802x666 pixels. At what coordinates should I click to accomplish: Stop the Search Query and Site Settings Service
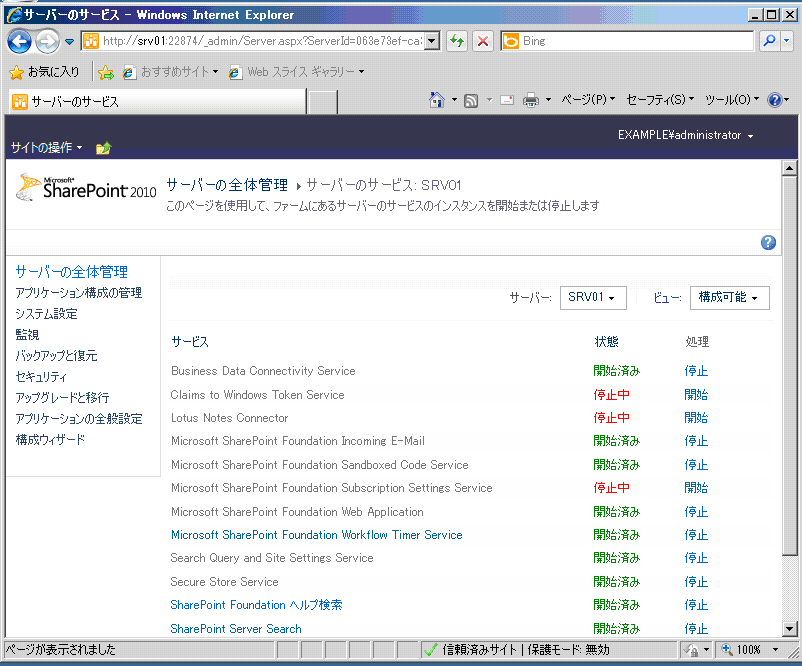[696, 558]
